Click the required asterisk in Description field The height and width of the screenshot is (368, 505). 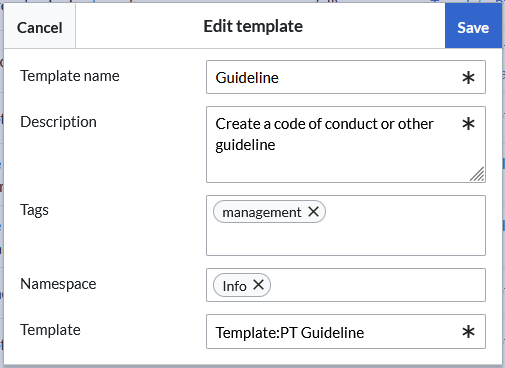(468, 124)
